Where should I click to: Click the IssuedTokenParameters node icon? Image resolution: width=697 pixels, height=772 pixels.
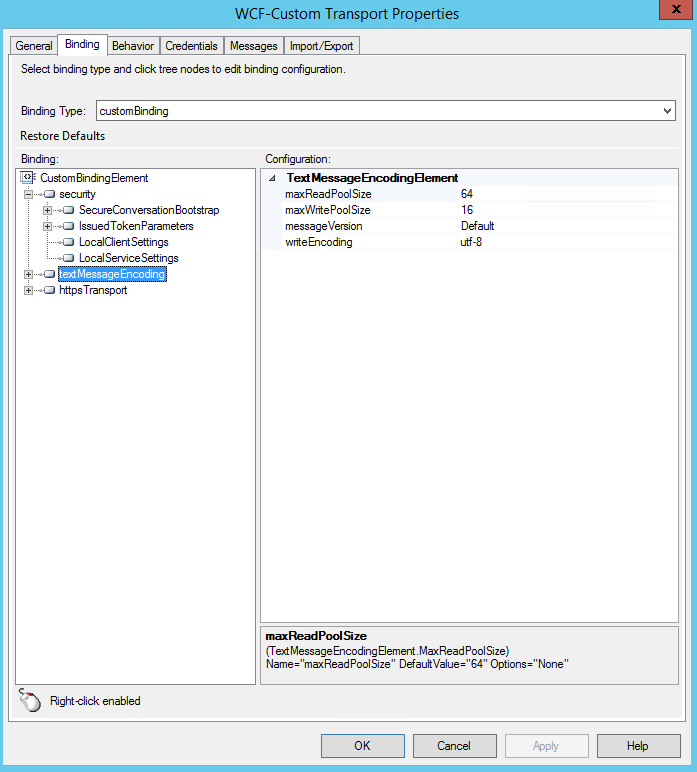(x=69, y=226)
